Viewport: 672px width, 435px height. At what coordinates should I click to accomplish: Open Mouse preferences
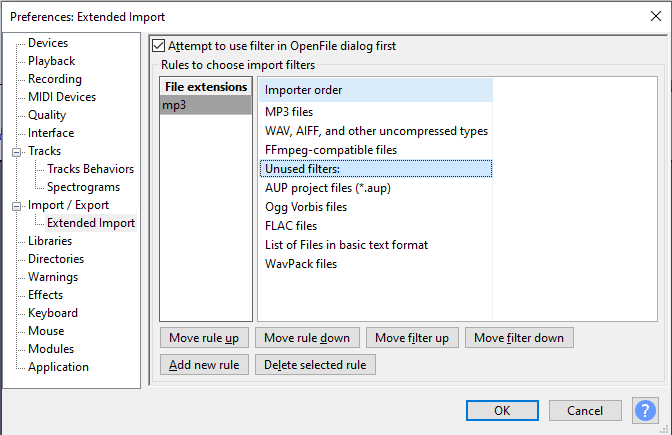point(46,331)
